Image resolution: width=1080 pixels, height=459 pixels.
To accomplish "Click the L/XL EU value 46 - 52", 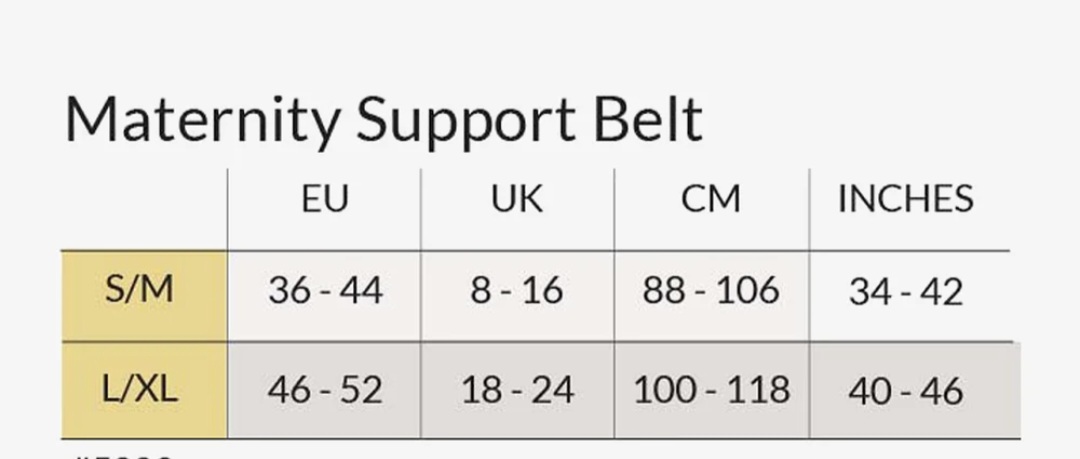I will [x=325, y=390].
